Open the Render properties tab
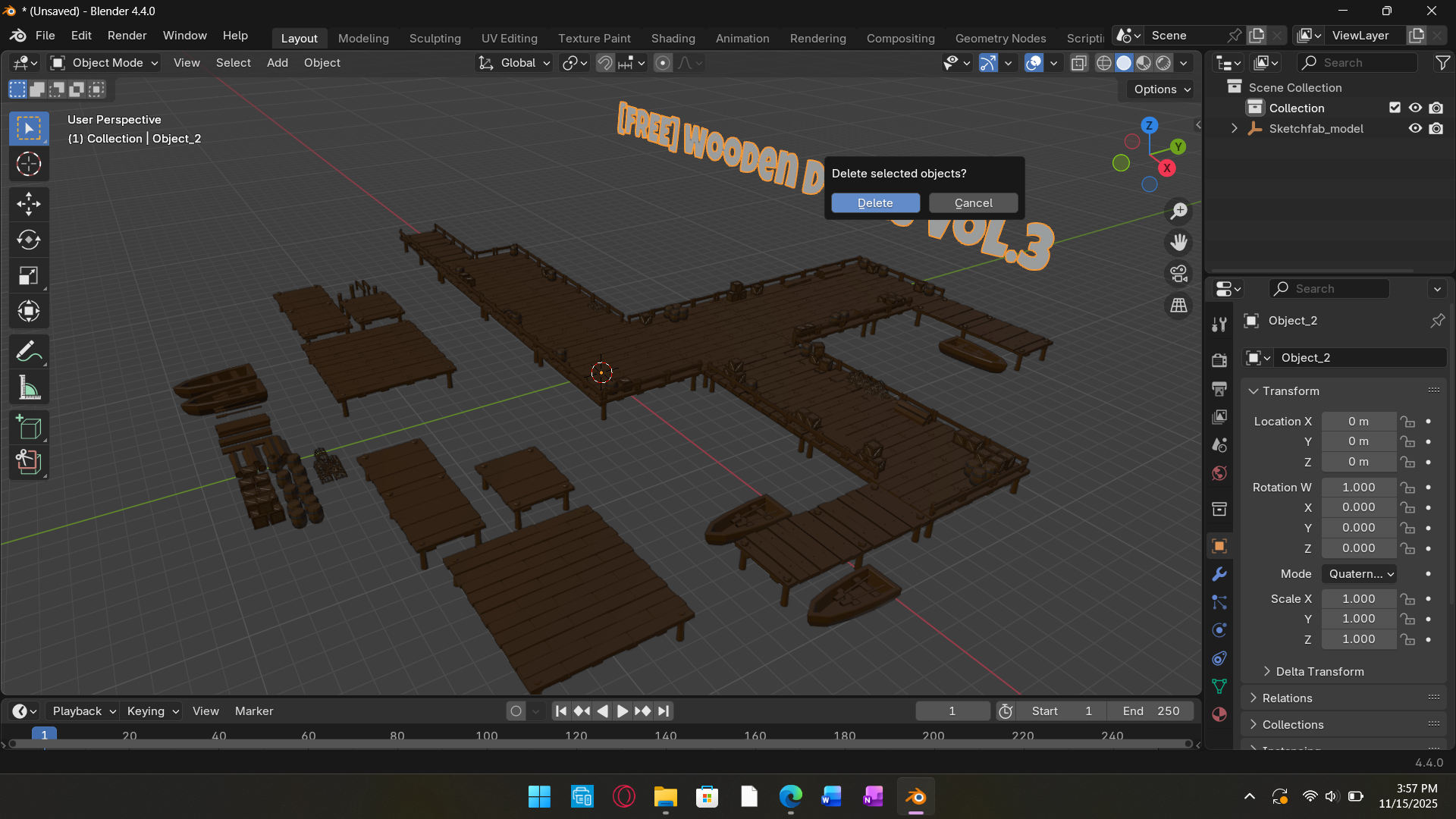The image size is (1456, 819). pos(1219,360)
